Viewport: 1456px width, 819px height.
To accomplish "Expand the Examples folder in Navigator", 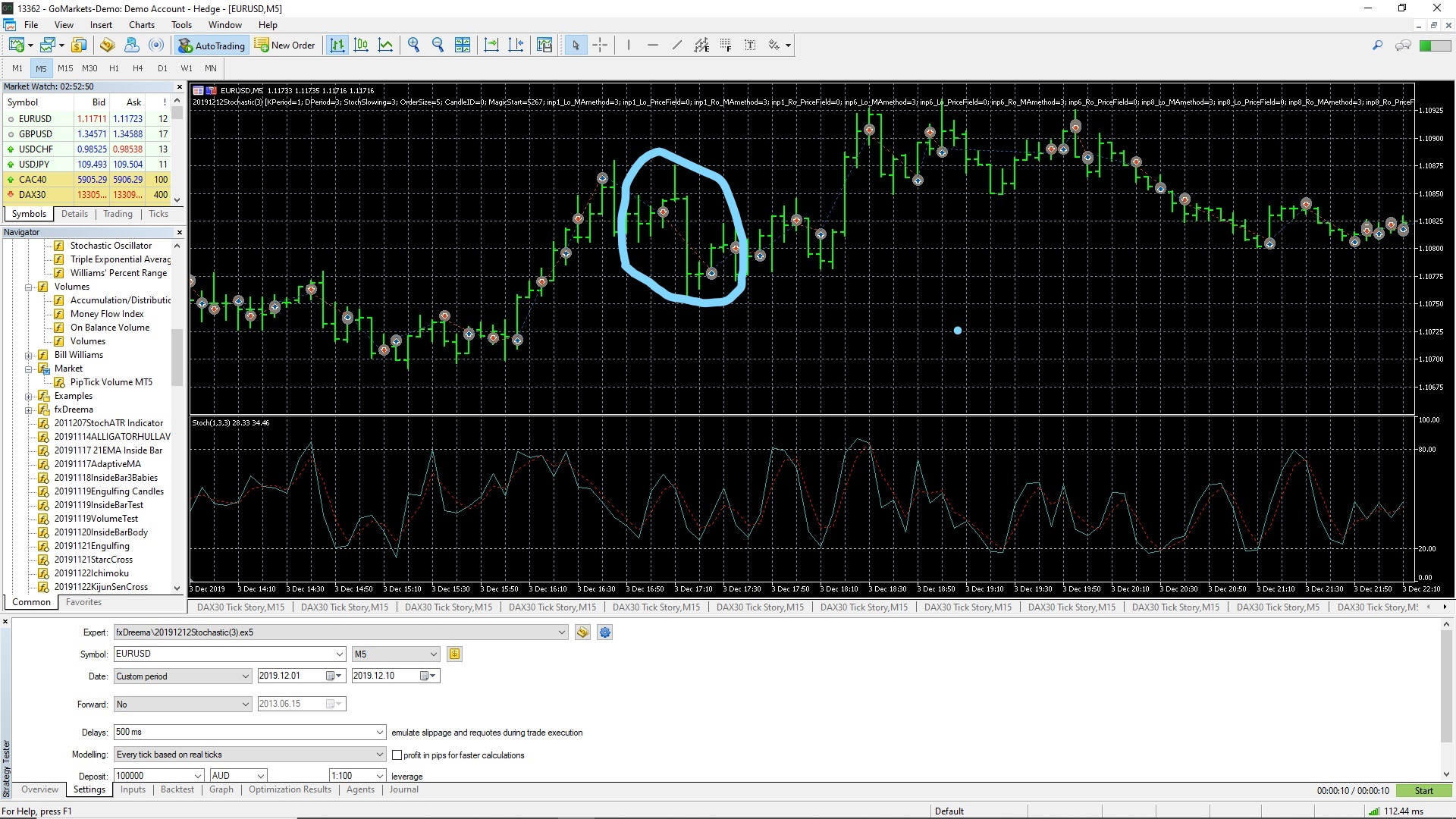I will pos(29,397).
